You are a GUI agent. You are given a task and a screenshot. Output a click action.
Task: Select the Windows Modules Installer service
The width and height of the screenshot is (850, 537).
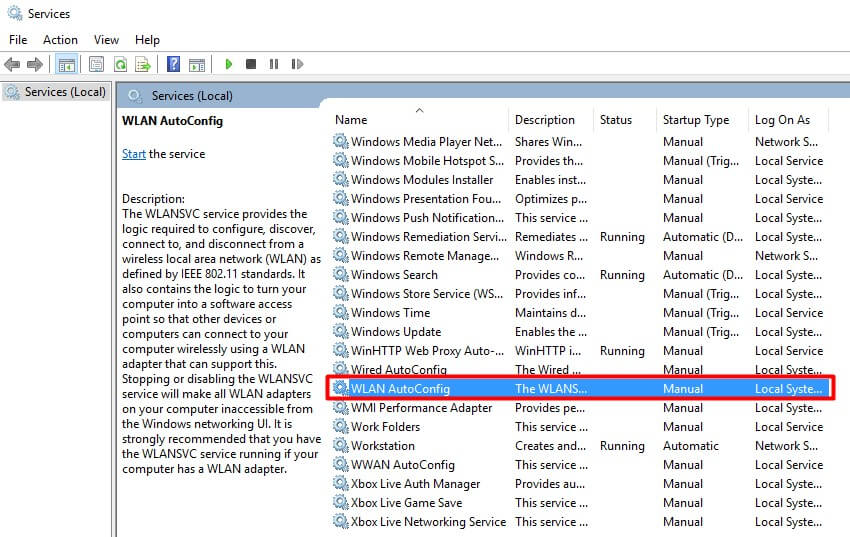tap(579, 180)
